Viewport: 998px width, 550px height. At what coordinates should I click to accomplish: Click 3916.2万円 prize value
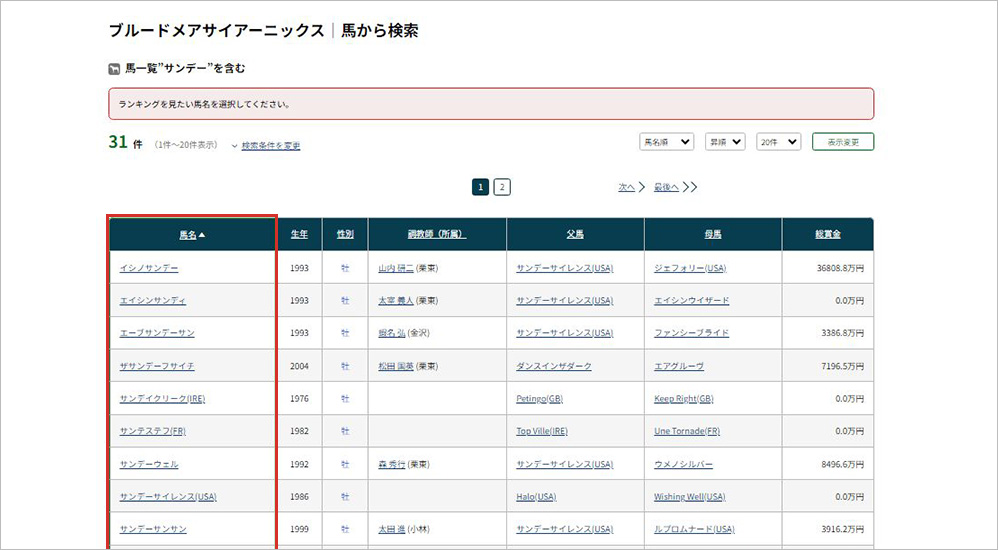(x=843, y=529)
